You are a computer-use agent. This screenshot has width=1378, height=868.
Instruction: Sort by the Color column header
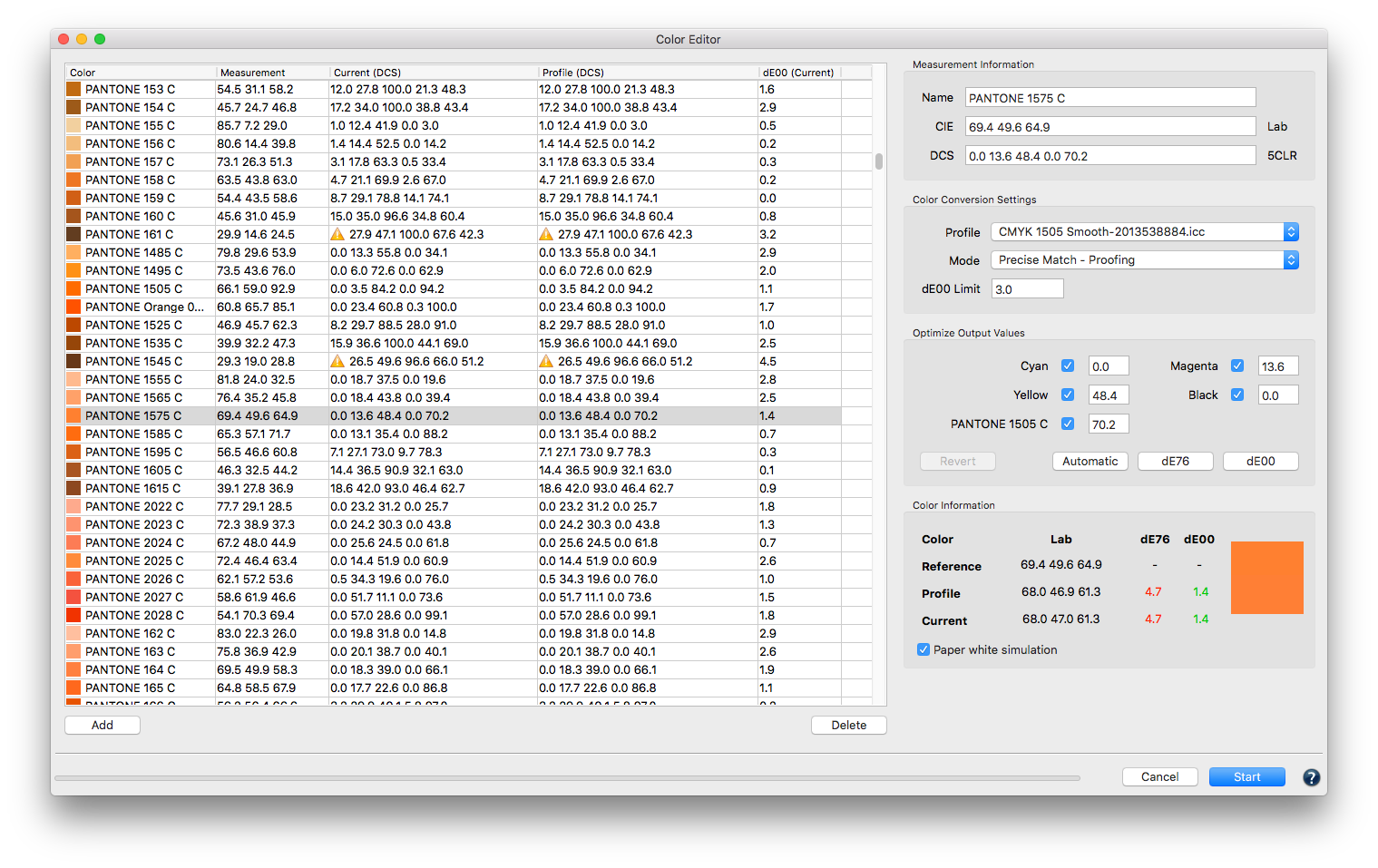[141, 73]
